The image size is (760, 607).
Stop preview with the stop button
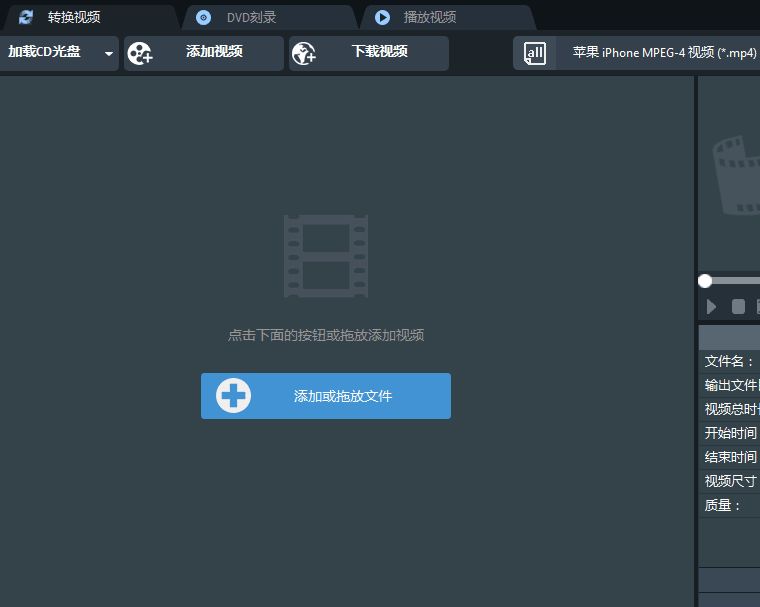pyautogui.click(x=738, y=306)
